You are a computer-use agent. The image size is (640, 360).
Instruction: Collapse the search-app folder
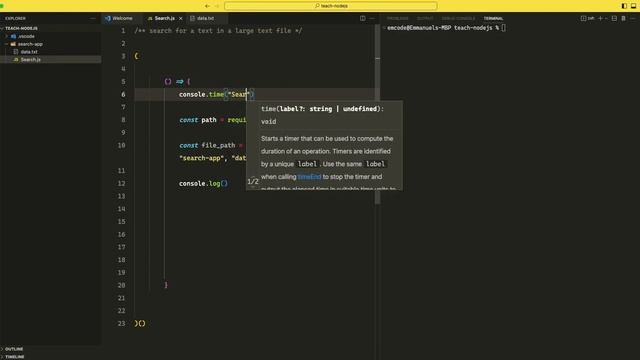[51, 44]
